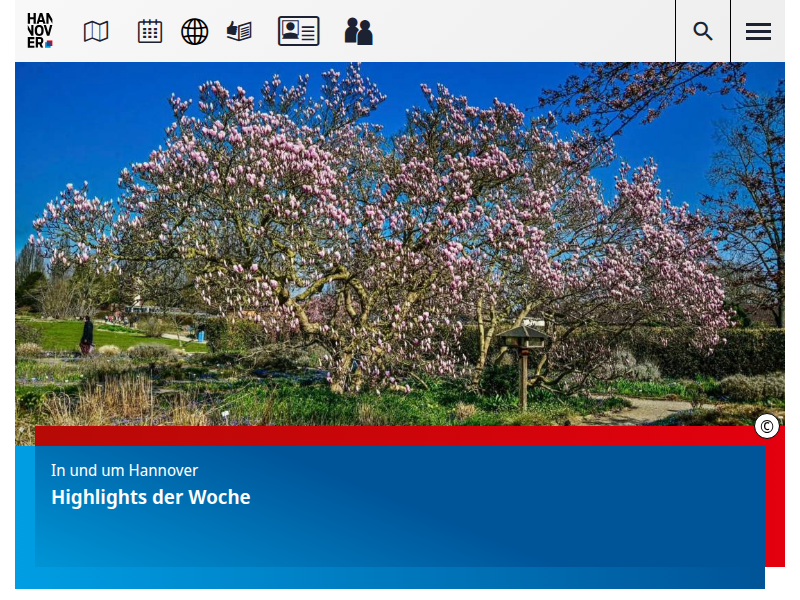Screen dimensions: 800x600
Task: Open the two-people silhouette icon
Action: [x=358, y=31]
